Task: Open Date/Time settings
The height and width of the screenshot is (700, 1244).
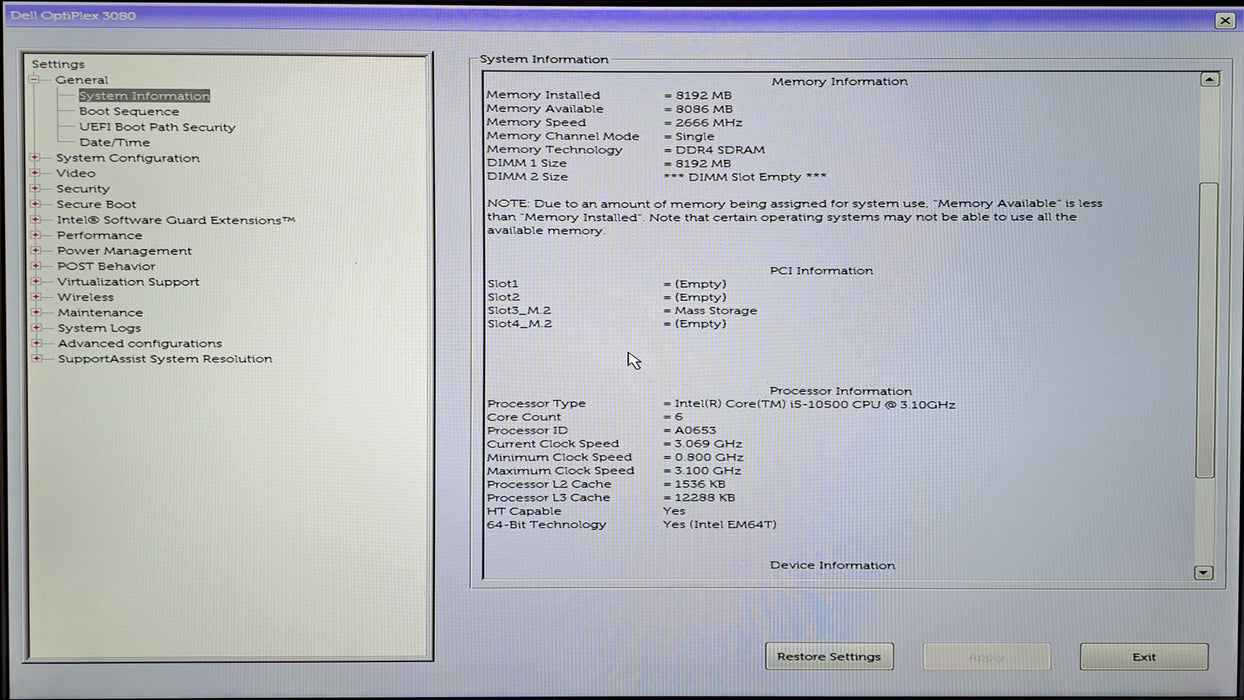Action: (x=114, y=142)
